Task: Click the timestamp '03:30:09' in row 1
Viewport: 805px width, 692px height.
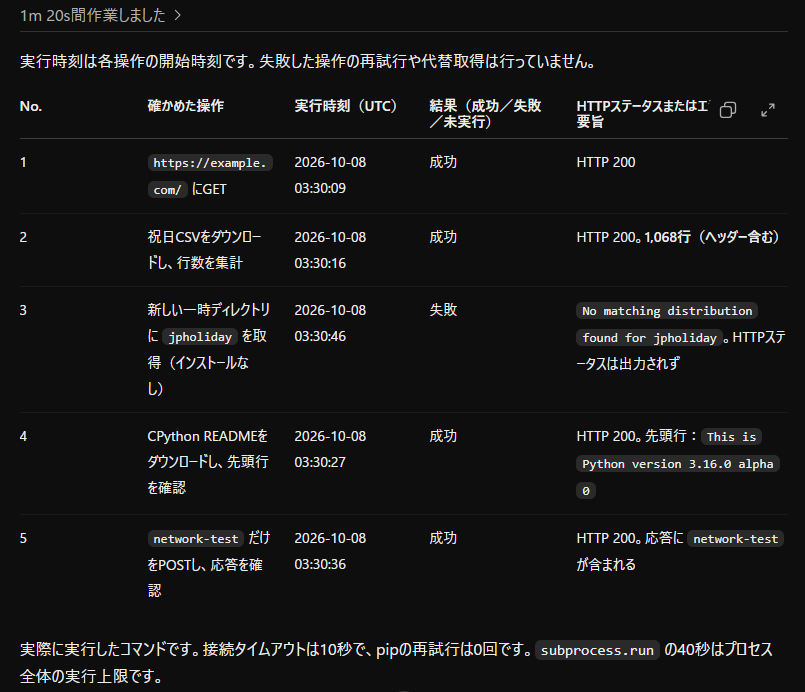Action: 320,188
